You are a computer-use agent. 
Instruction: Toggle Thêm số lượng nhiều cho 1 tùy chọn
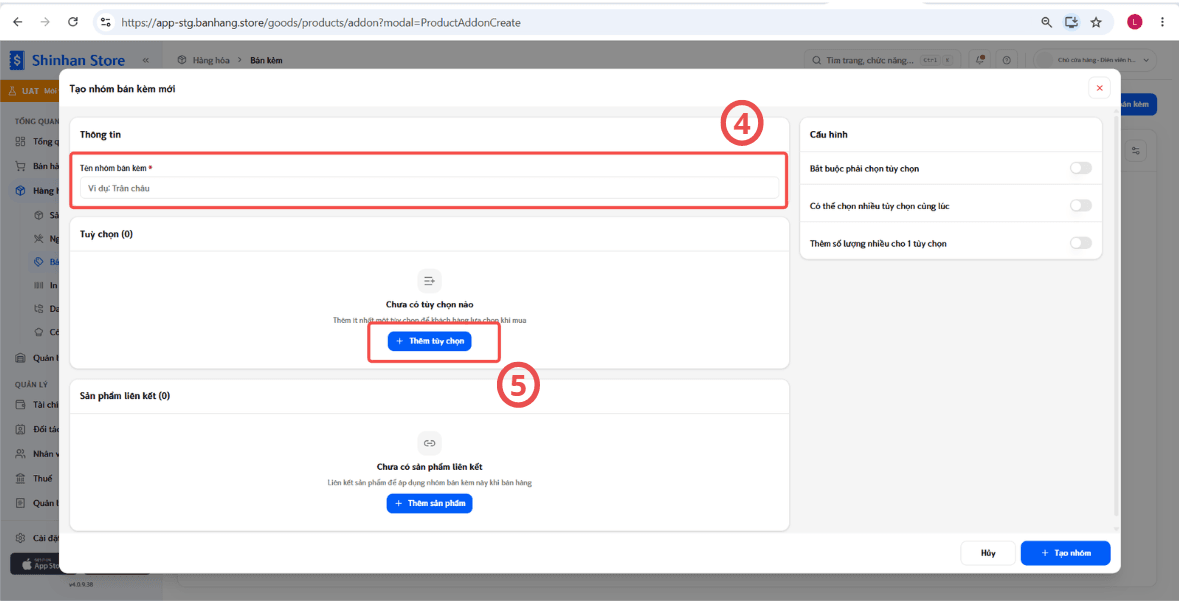(x=1080, y=243)
